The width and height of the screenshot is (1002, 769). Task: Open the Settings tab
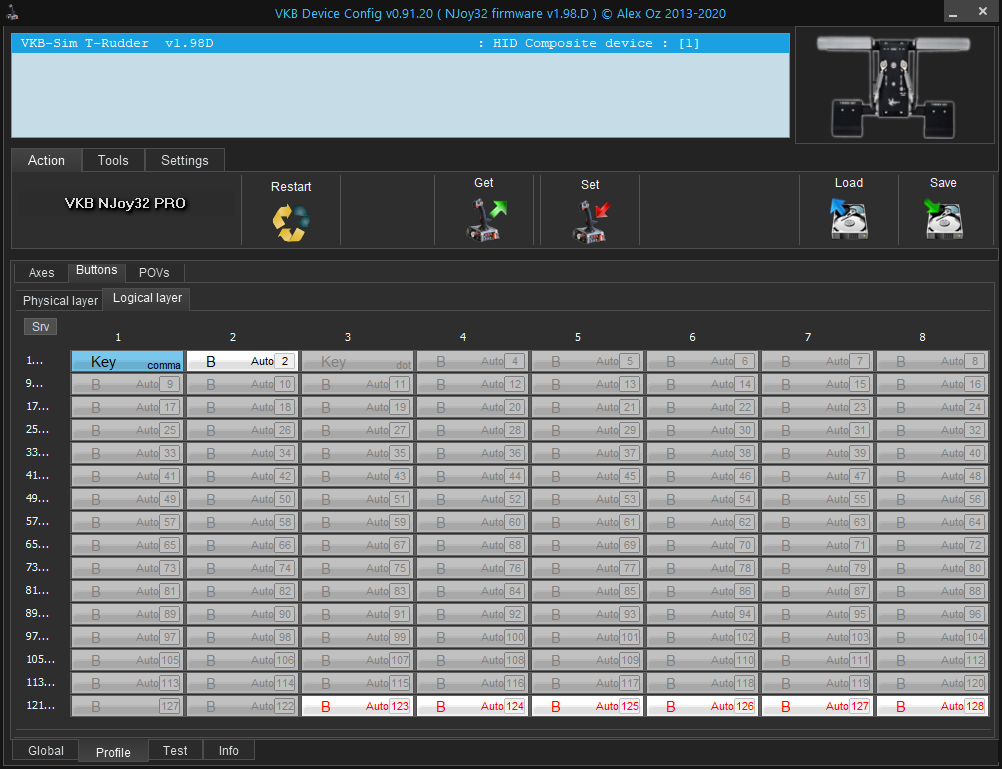[x=185, y=160]
